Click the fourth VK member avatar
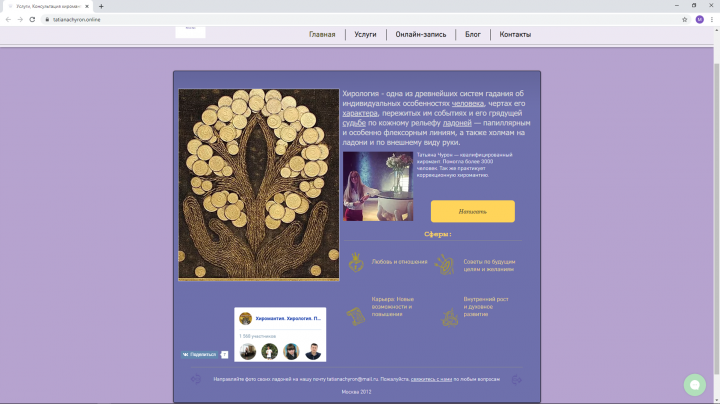The image size is (720, 404). 313,352
